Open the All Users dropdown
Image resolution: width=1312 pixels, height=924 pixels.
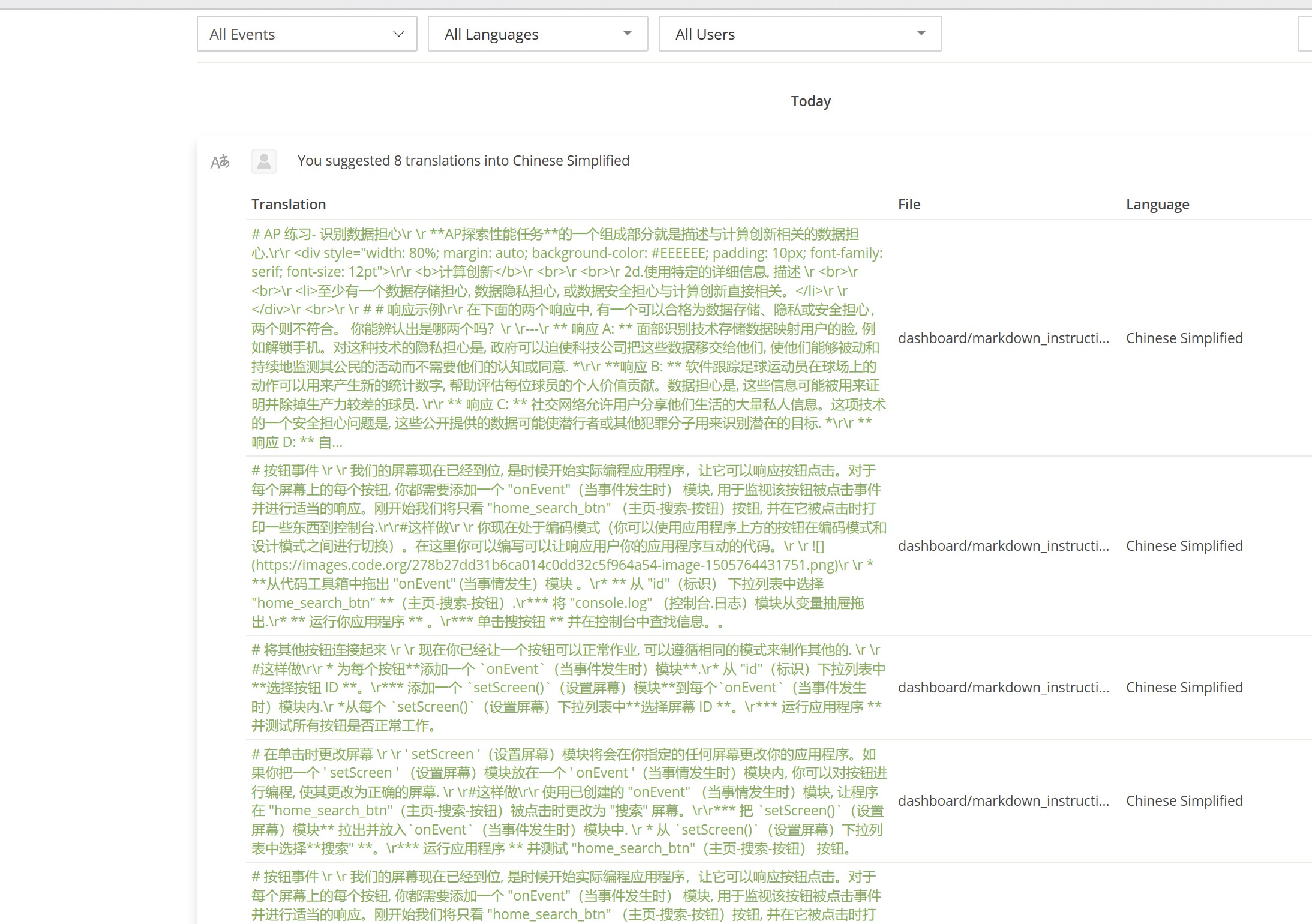[800, 34]
